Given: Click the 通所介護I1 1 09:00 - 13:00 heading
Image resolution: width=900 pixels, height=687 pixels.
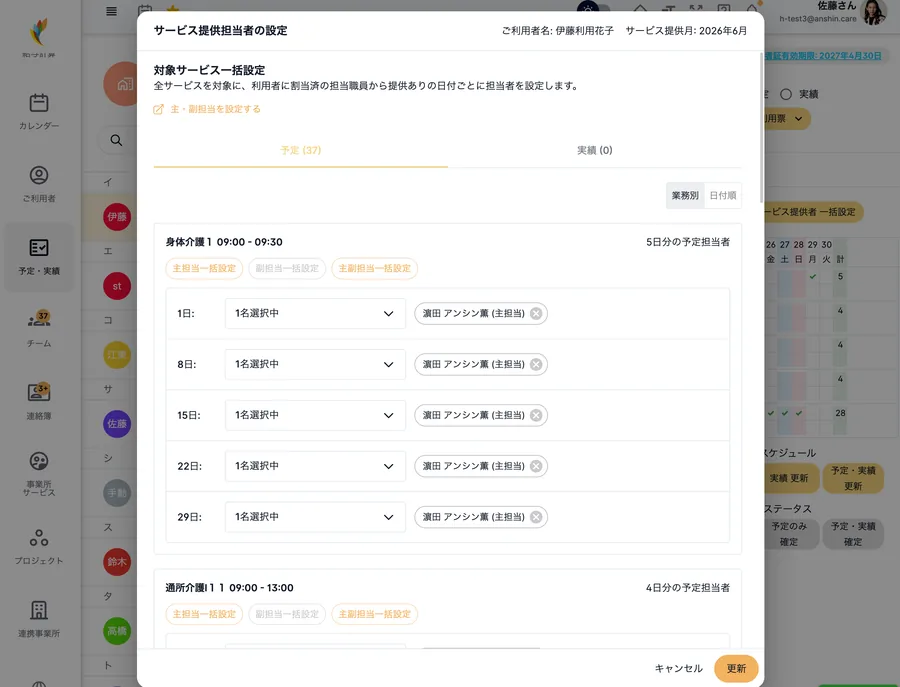Looking at the screenshot, I should click(230, 588).
